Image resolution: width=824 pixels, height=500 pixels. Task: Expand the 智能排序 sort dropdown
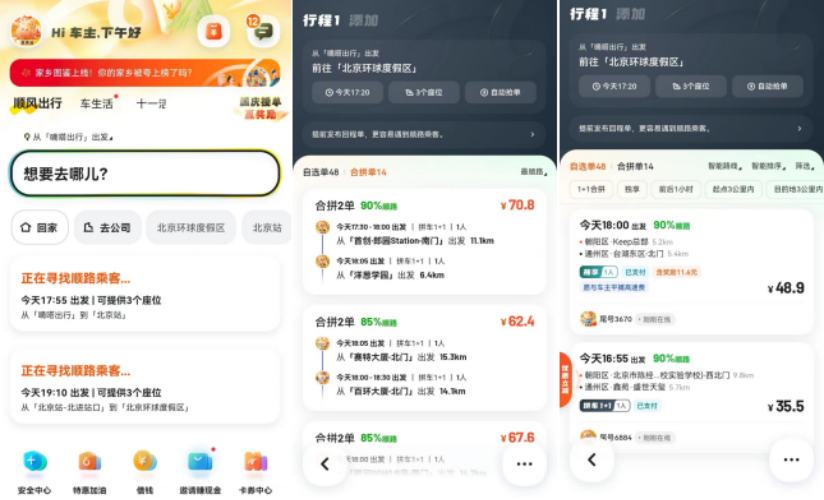tap(768, 166)
